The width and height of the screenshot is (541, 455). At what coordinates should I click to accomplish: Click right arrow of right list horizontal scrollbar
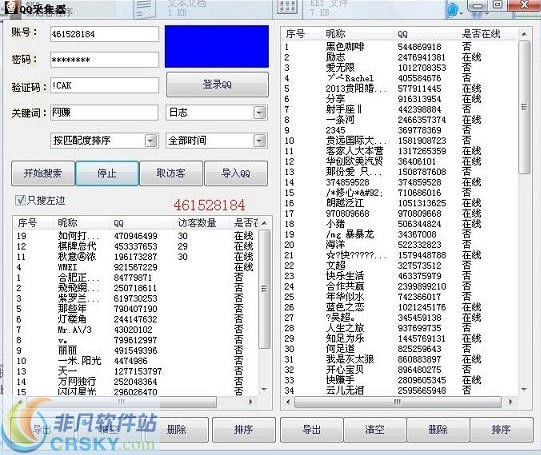coord(510,402)
